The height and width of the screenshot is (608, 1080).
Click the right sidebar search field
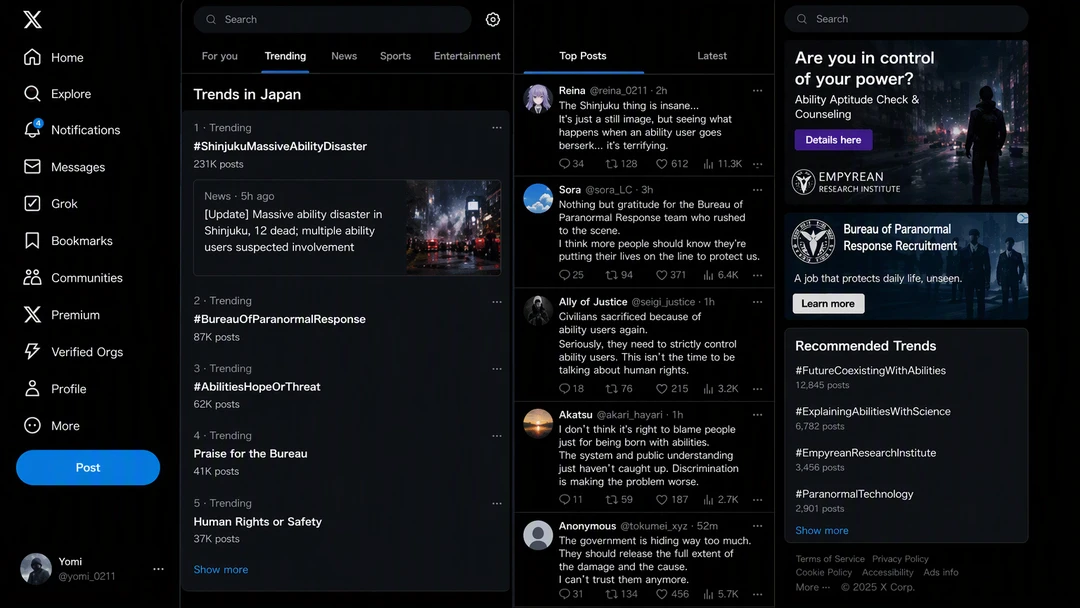click(x=906, y=19)
